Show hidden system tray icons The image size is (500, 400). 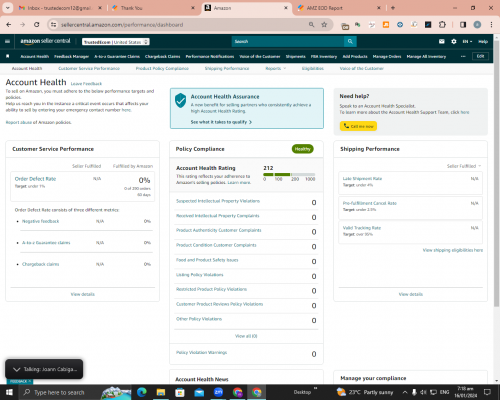[x=405, y=392]
